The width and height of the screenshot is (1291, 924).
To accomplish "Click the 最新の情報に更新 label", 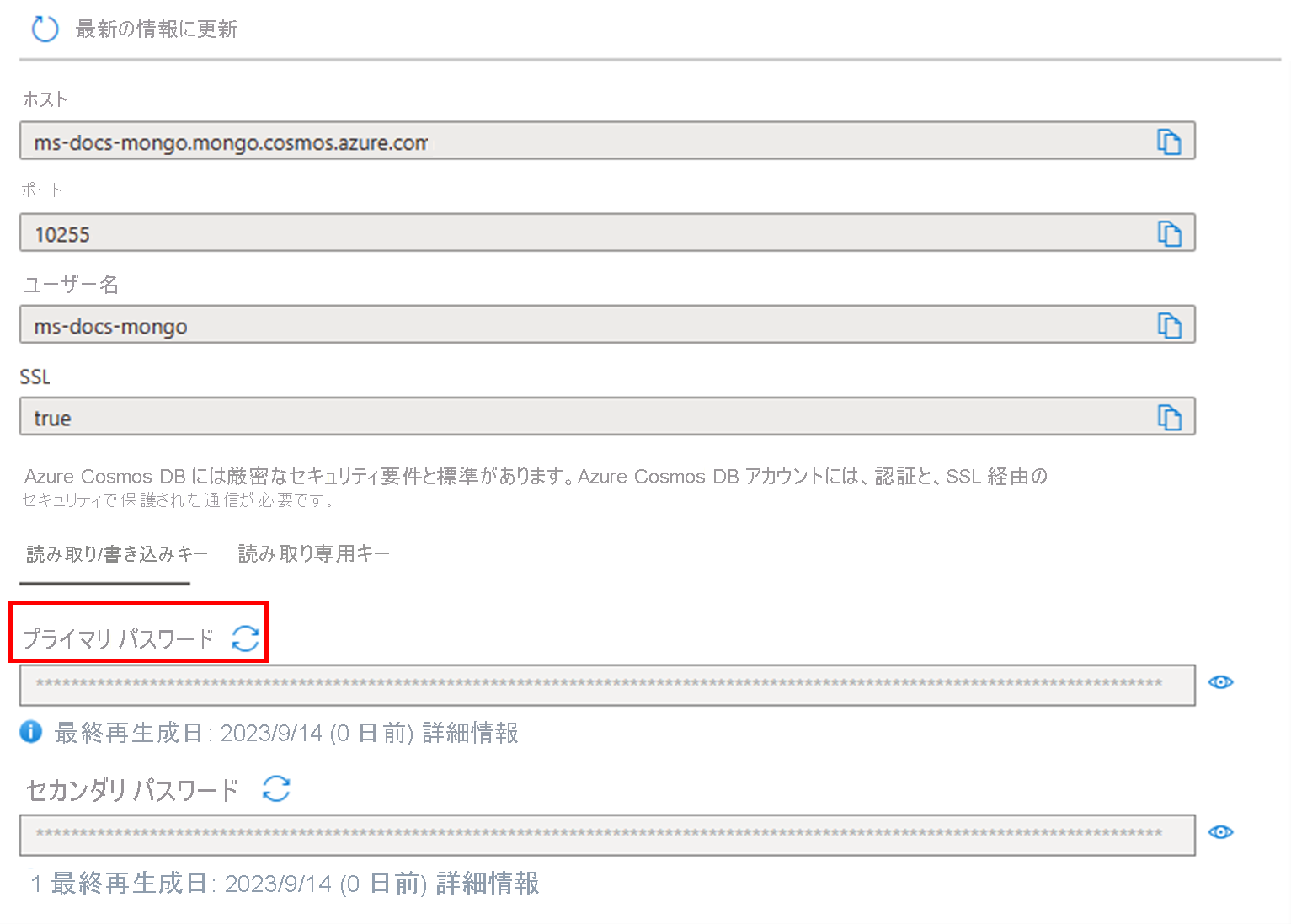I will click(x=157, y=29).
